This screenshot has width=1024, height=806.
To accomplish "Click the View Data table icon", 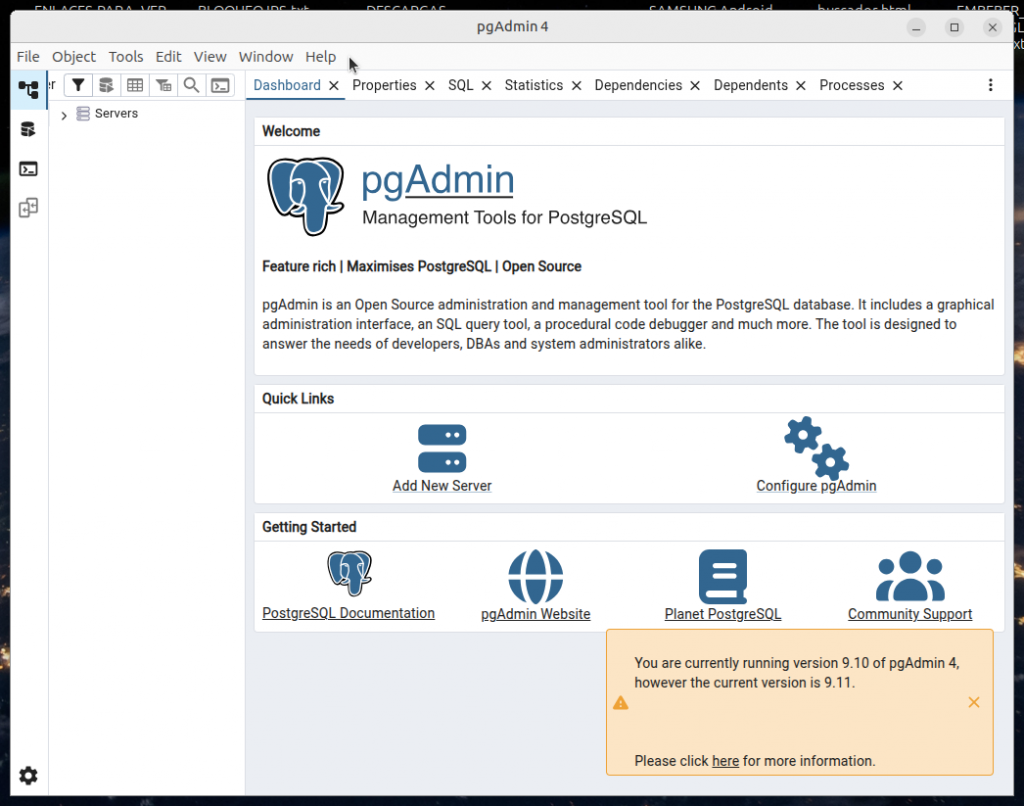I will (x=134, y=85).
